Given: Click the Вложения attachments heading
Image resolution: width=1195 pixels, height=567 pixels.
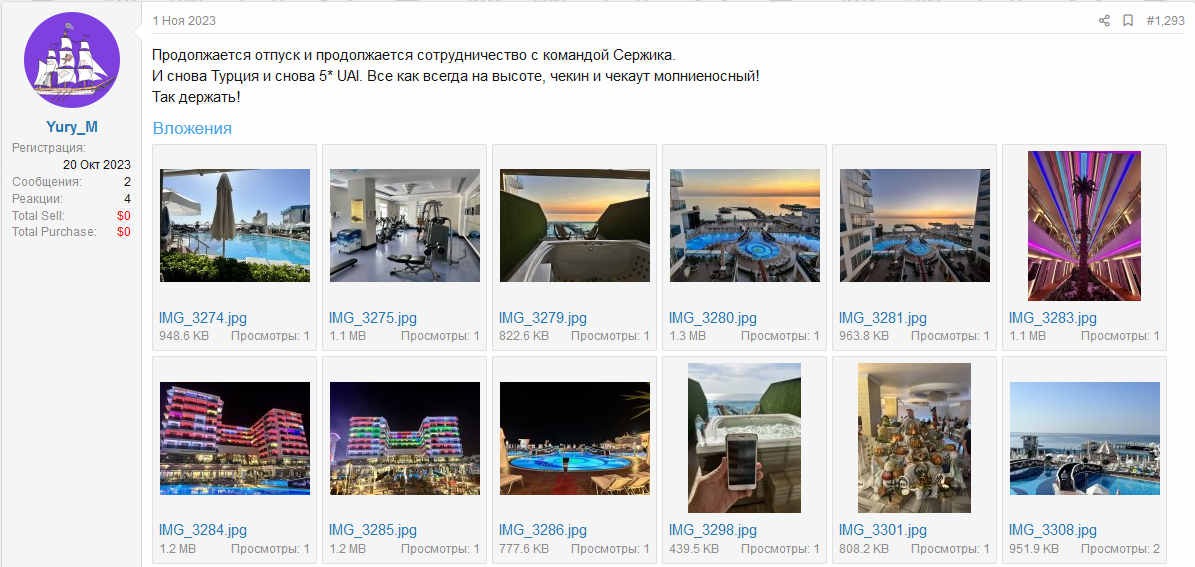Looking at the screenshot, I should pos(192,128).
